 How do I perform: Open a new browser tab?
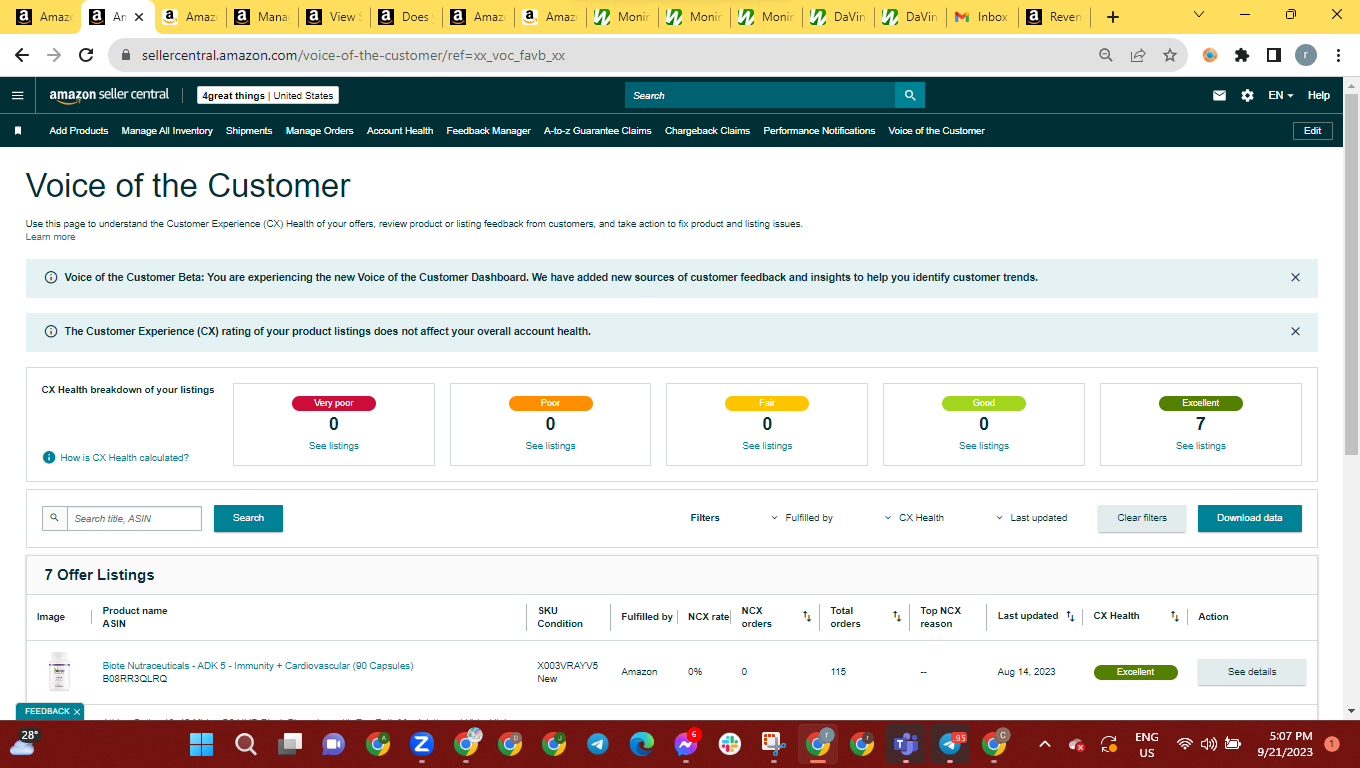1113,17
